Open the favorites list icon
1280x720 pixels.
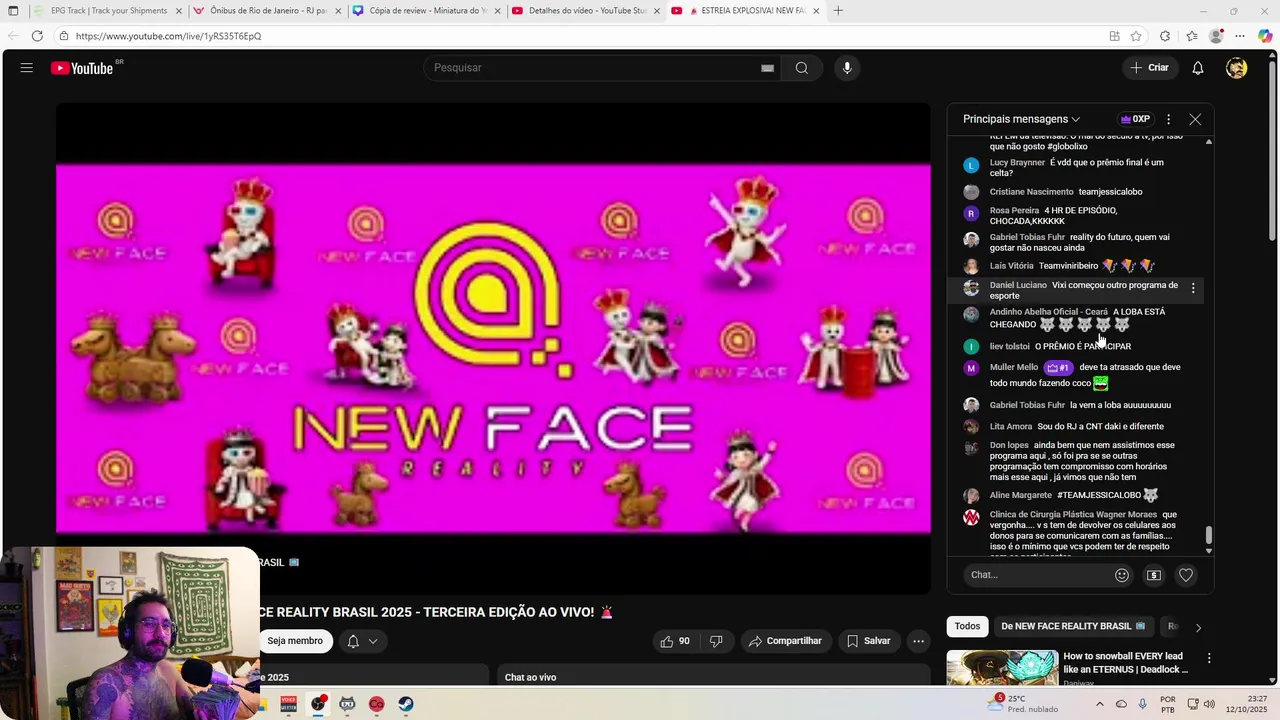pyautogui.click(x=1192, y=36)
